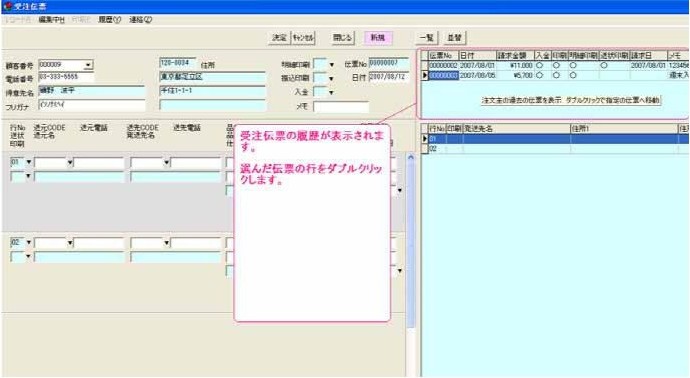Click the 決定 button
Image resolution: width=690 pixels, height=378 pixels.
[279, 38]
